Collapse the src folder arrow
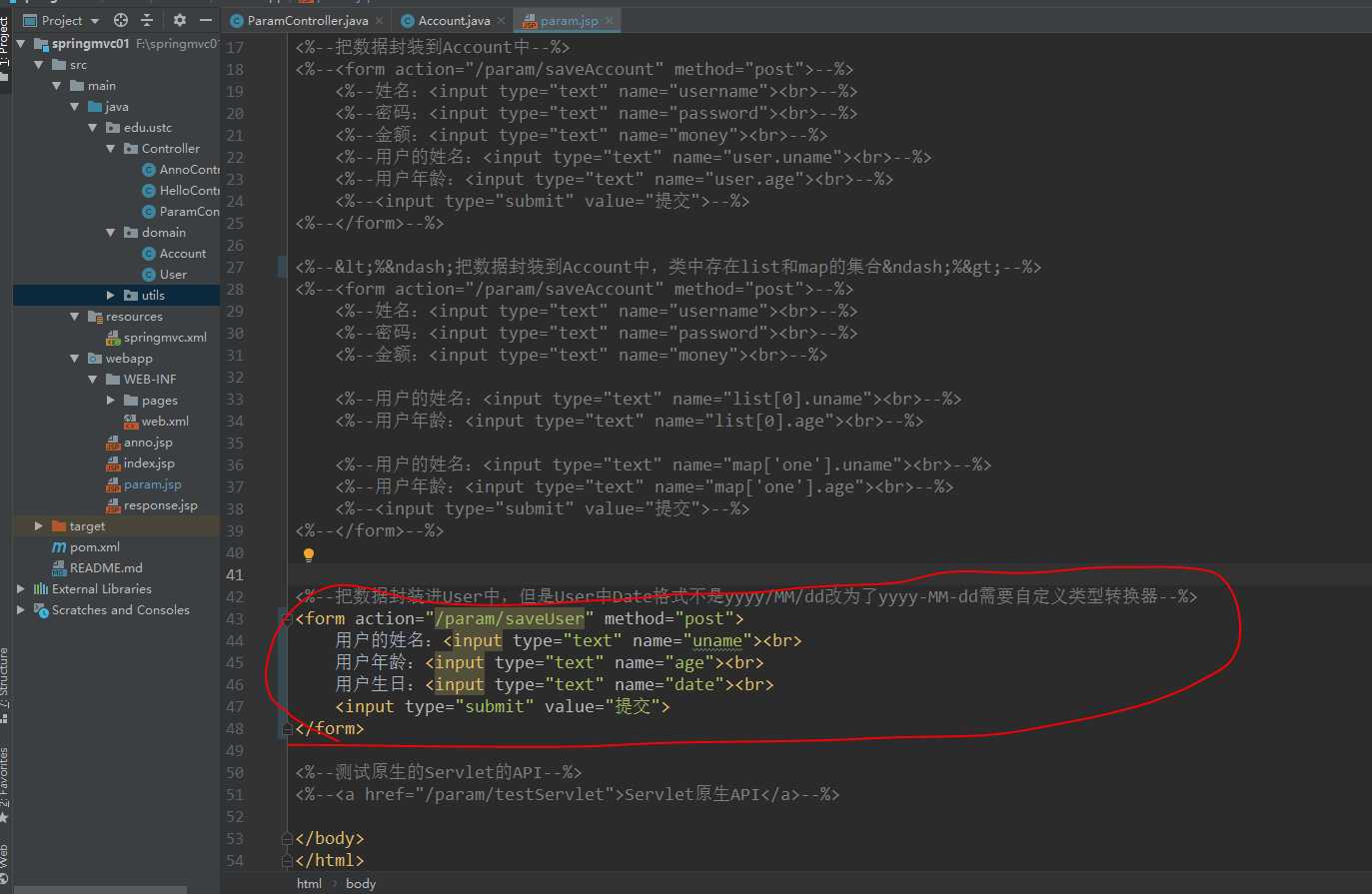Screen dimensions: 1372x894 point(39,65)
